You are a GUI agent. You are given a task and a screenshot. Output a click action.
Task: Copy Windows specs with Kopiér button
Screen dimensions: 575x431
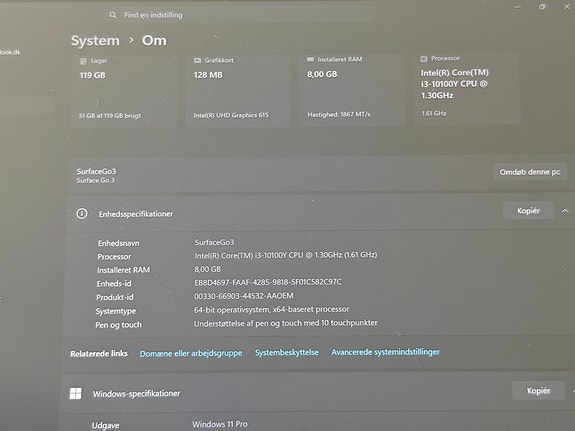click(x=538, y=391)
